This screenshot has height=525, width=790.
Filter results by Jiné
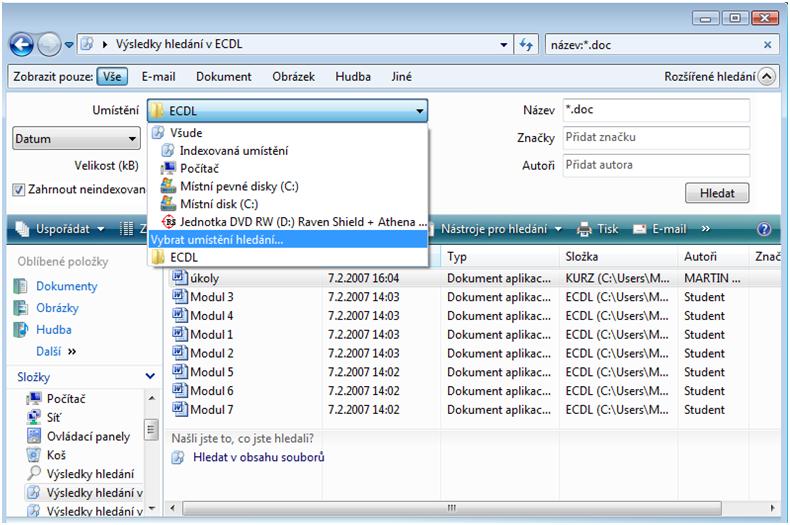(x=401, y=77)
